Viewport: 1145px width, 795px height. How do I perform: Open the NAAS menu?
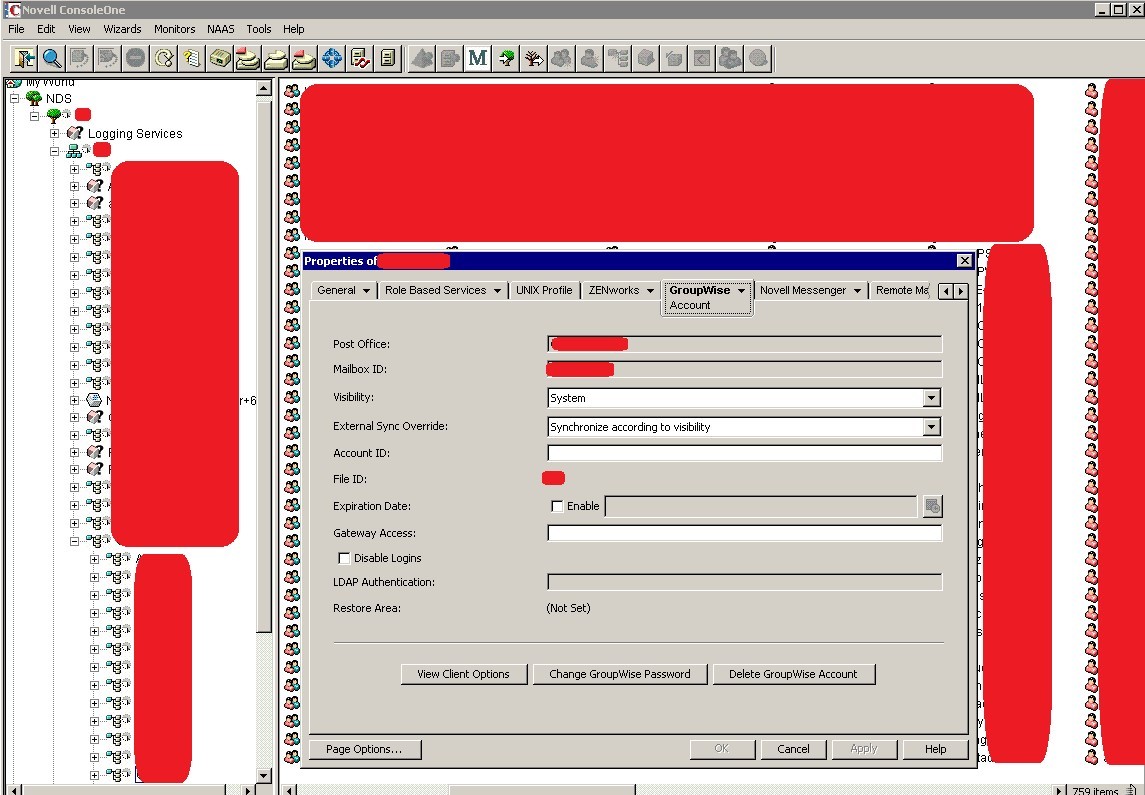point(221,29)
